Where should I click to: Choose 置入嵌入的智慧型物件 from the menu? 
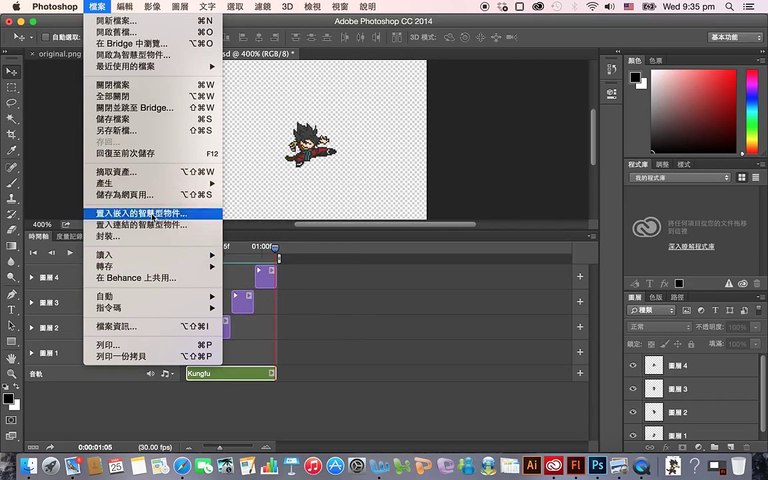point(141,213)
